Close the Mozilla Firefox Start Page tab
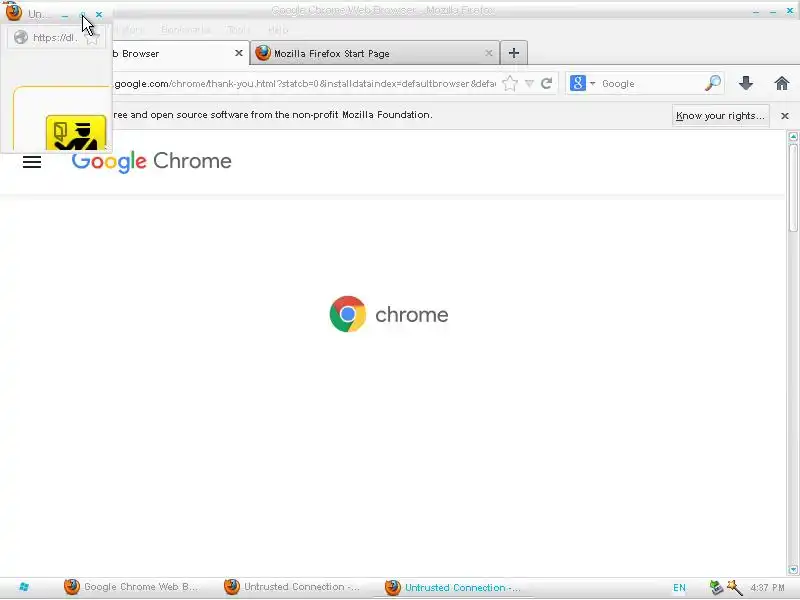Screen dimensions: 800x600 pyautogui.click(x=489, y=53)
